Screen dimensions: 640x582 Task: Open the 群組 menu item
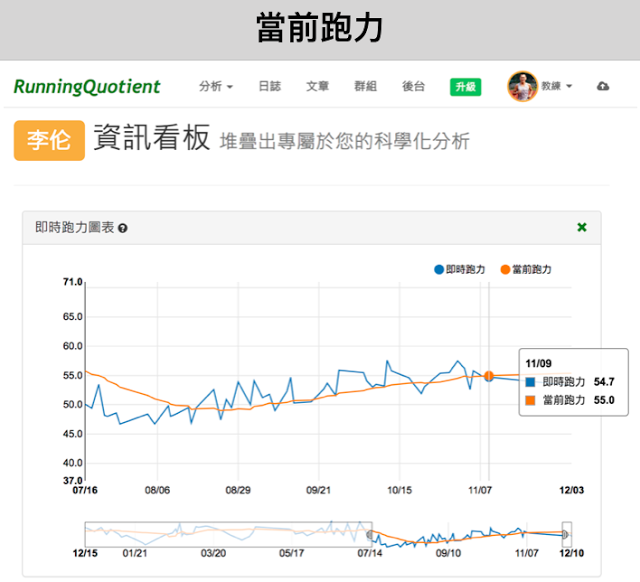coord(365,87)
